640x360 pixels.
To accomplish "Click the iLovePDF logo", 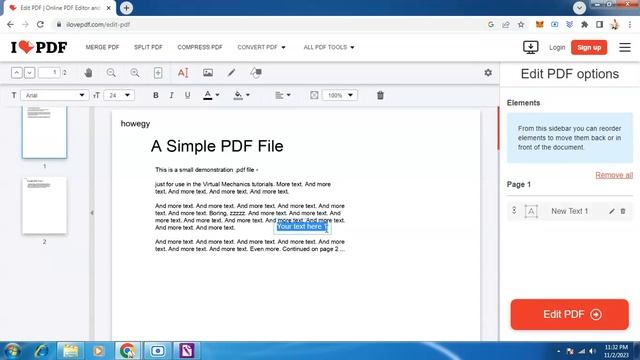I will coord(39,47).
